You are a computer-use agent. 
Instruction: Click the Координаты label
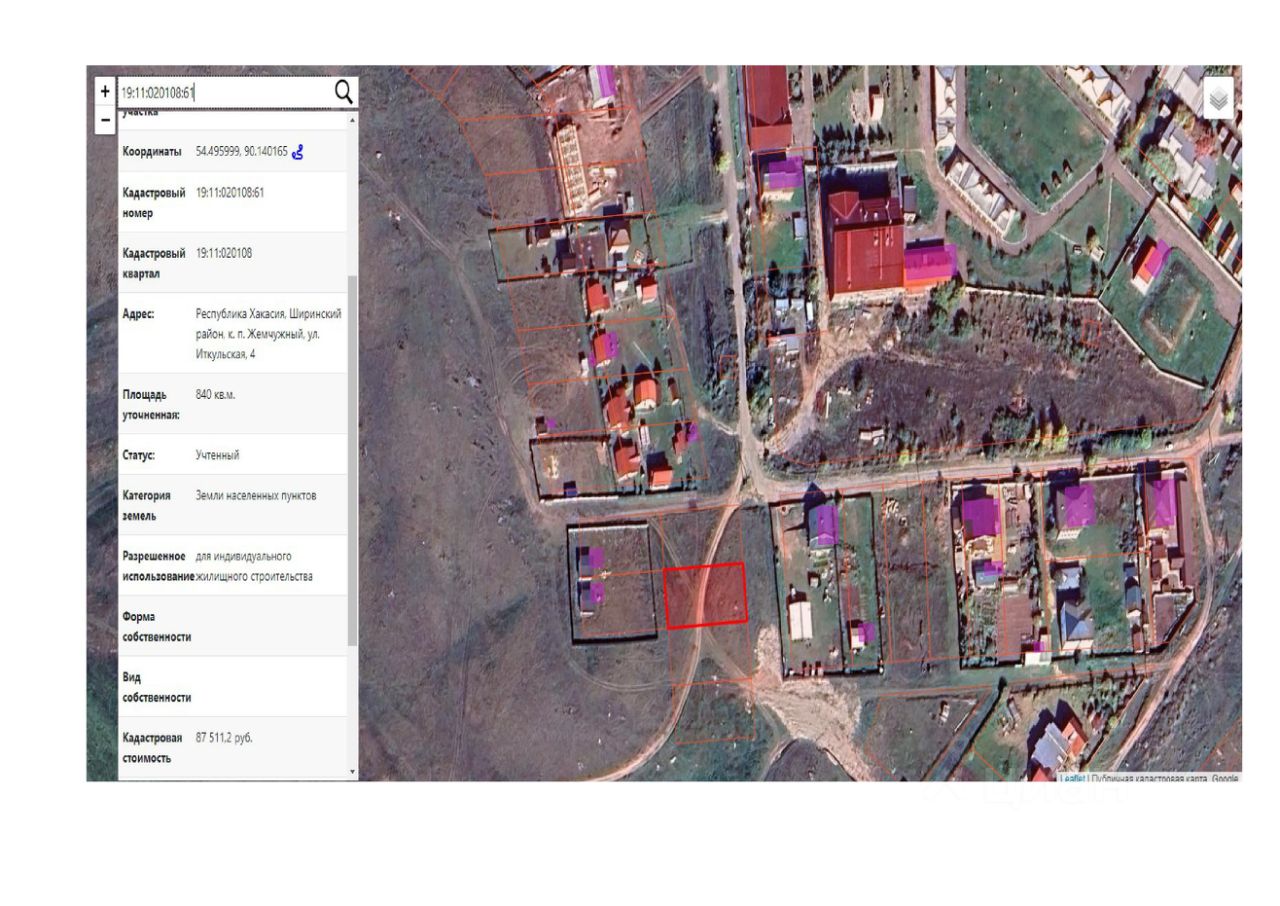[152, 152]
